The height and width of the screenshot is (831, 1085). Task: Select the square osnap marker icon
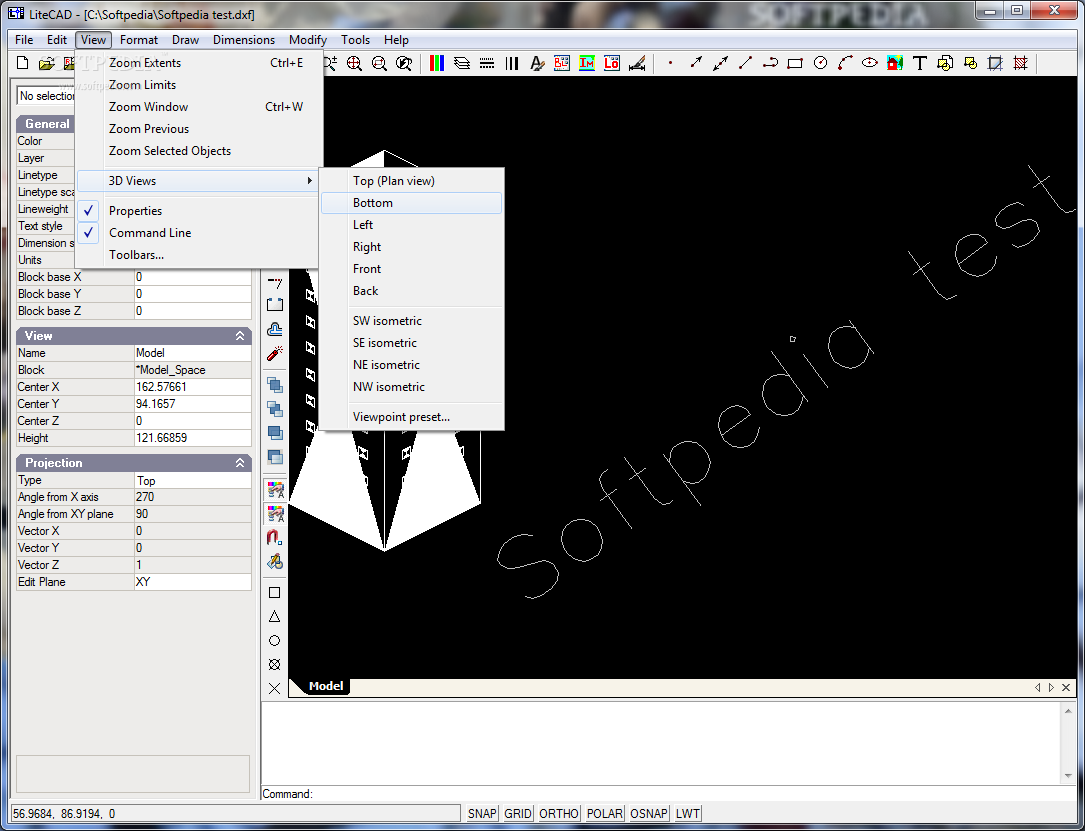275,592
